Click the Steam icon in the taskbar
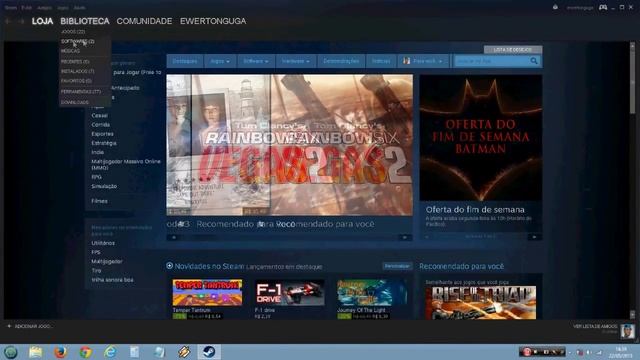This screenshot has width=640, height=360. tap(209, 352)
